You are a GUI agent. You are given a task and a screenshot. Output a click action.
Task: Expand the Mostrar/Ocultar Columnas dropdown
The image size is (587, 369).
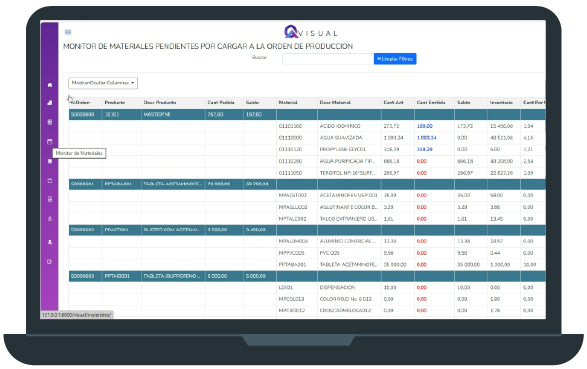(x=103, y=83)
